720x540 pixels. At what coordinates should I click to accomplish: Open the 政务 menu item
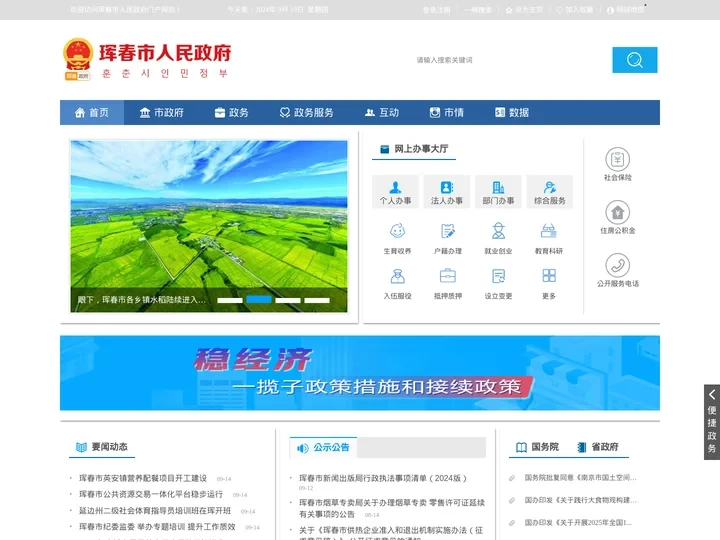[x=231, y=112]
